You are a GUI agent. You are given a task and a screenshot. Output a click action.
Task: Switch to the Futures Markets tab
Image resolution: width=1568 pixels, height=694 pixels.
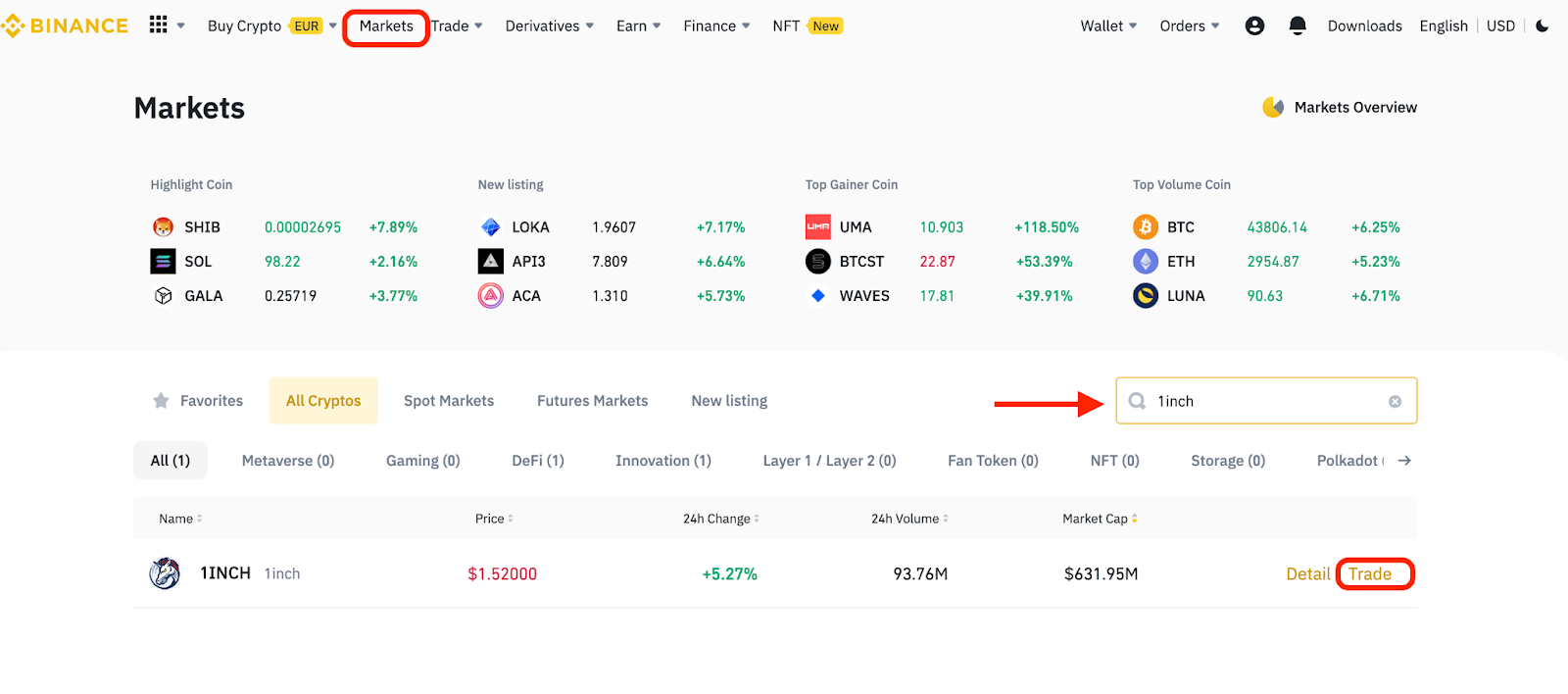pyautogui.click(x=593, y=401)
